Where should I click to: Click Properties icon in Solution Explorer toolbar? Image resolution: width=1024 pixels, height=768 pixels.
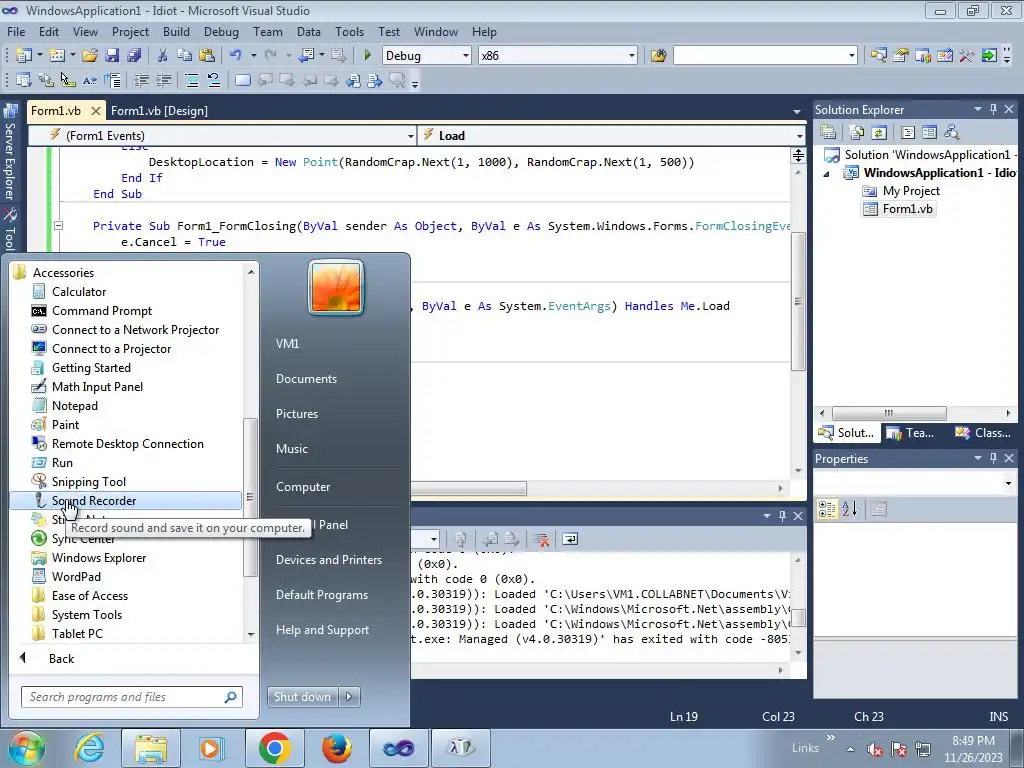pos(828,133)
